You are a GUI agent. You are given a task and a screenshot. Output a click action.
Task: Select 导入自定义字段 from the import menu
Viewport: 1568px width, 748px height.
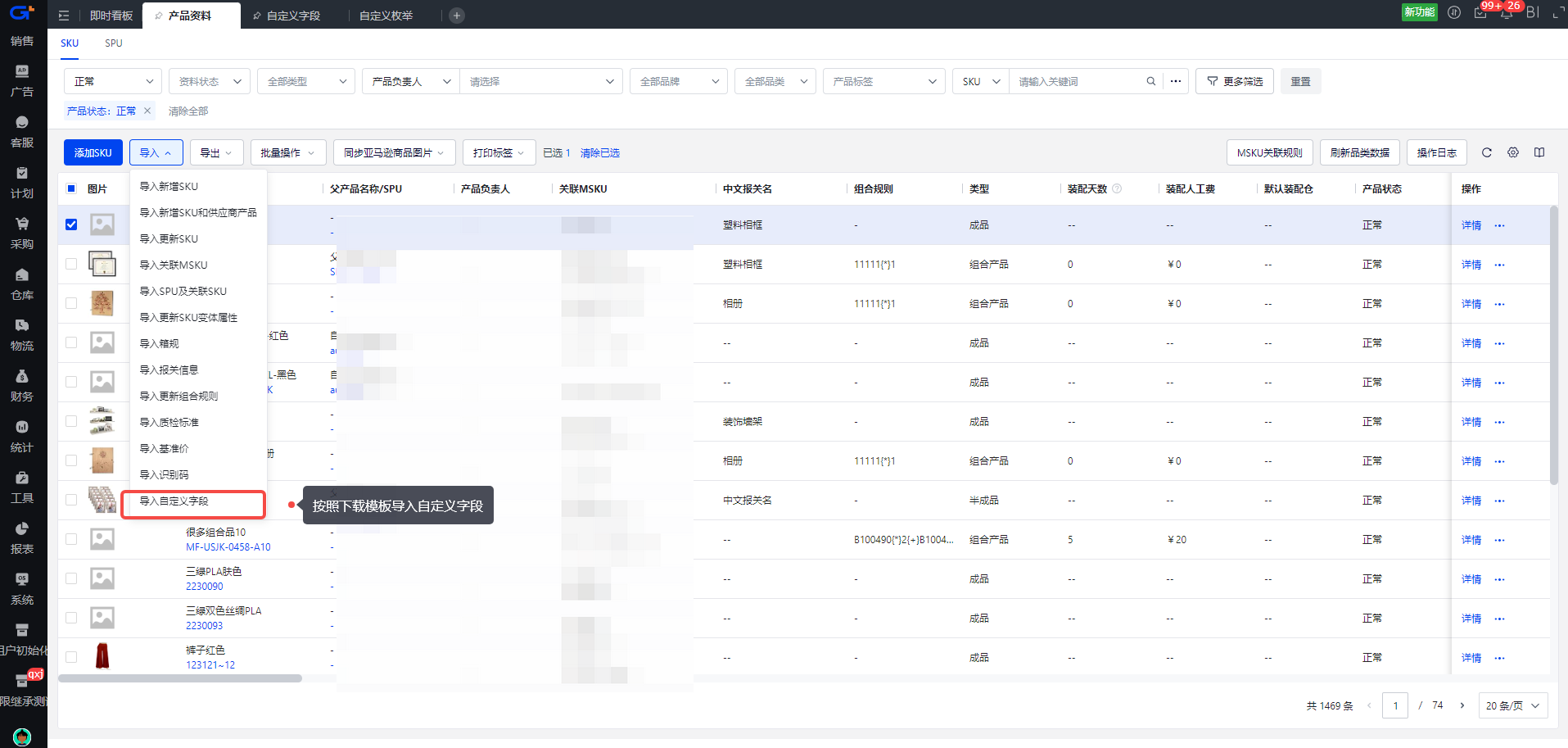[x=193, y=501]
